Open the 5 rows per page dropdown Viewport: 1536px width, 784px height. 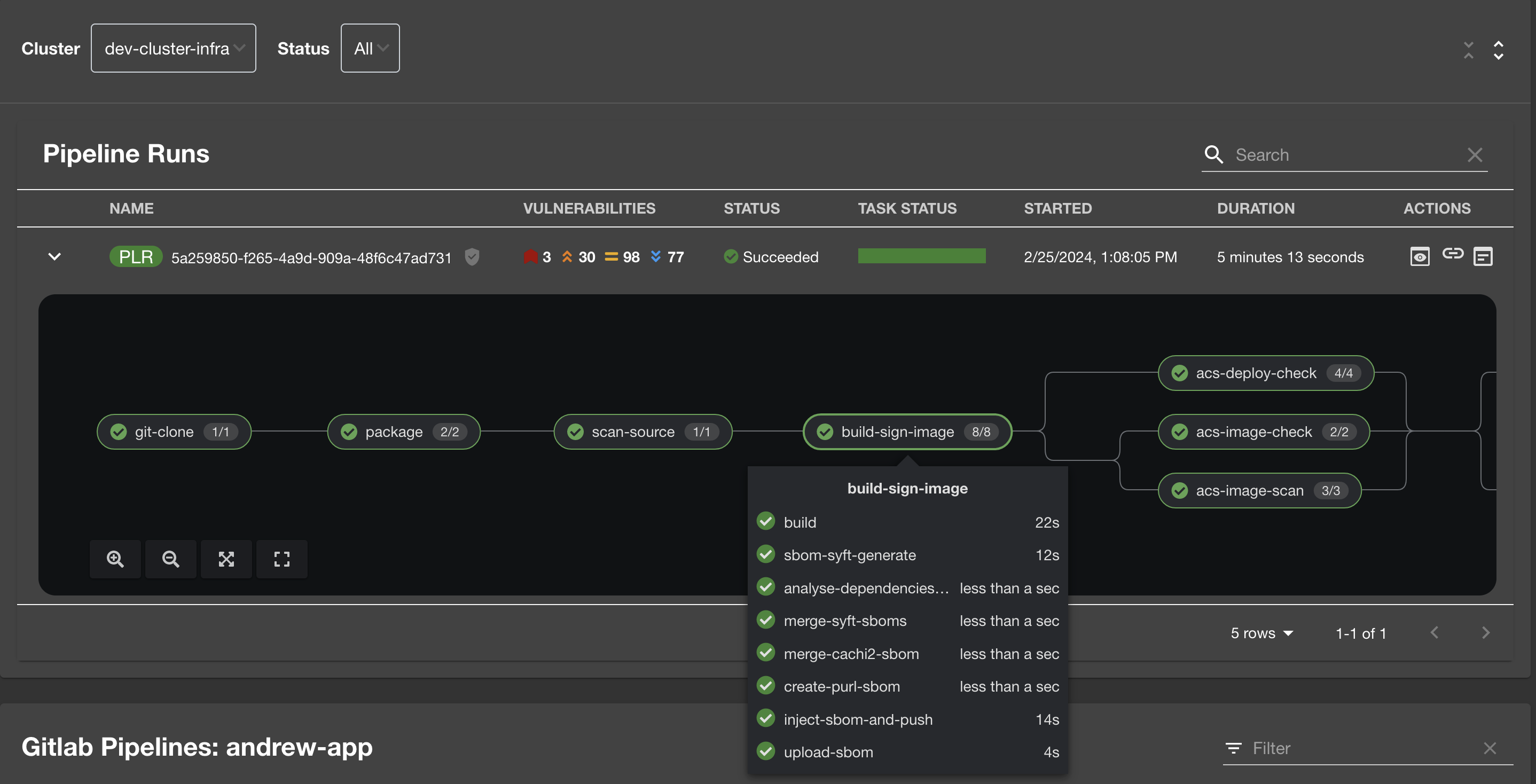[x=1261, y=633]
